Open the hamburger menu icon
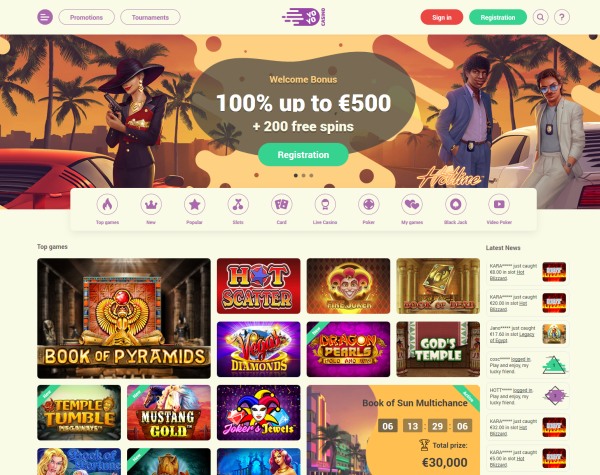600x475 pixels. point(45,17)
